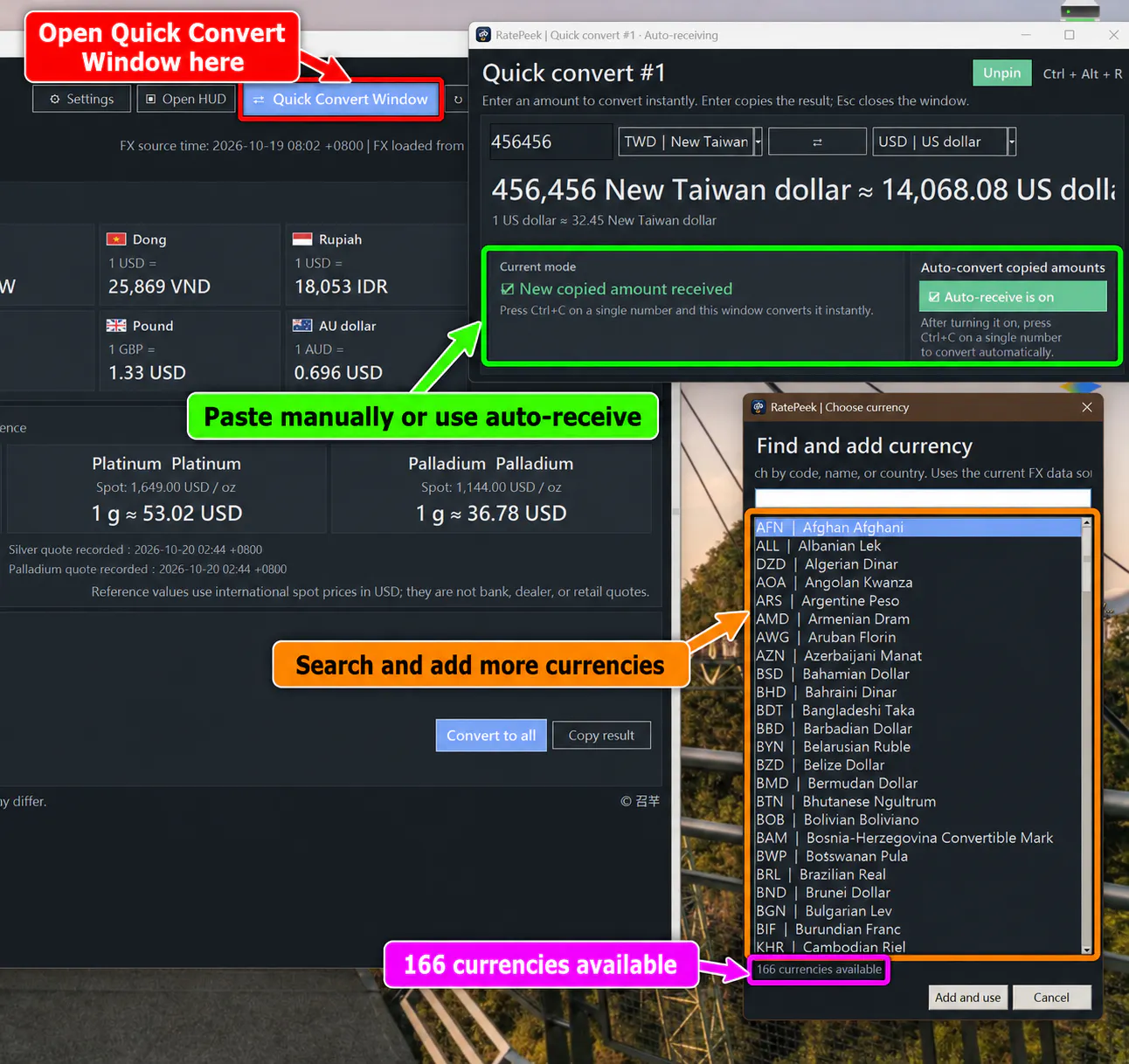Open Settings in the main RatePeek window
This screenshot has height=1064, width=1129.
click(81, 99)
